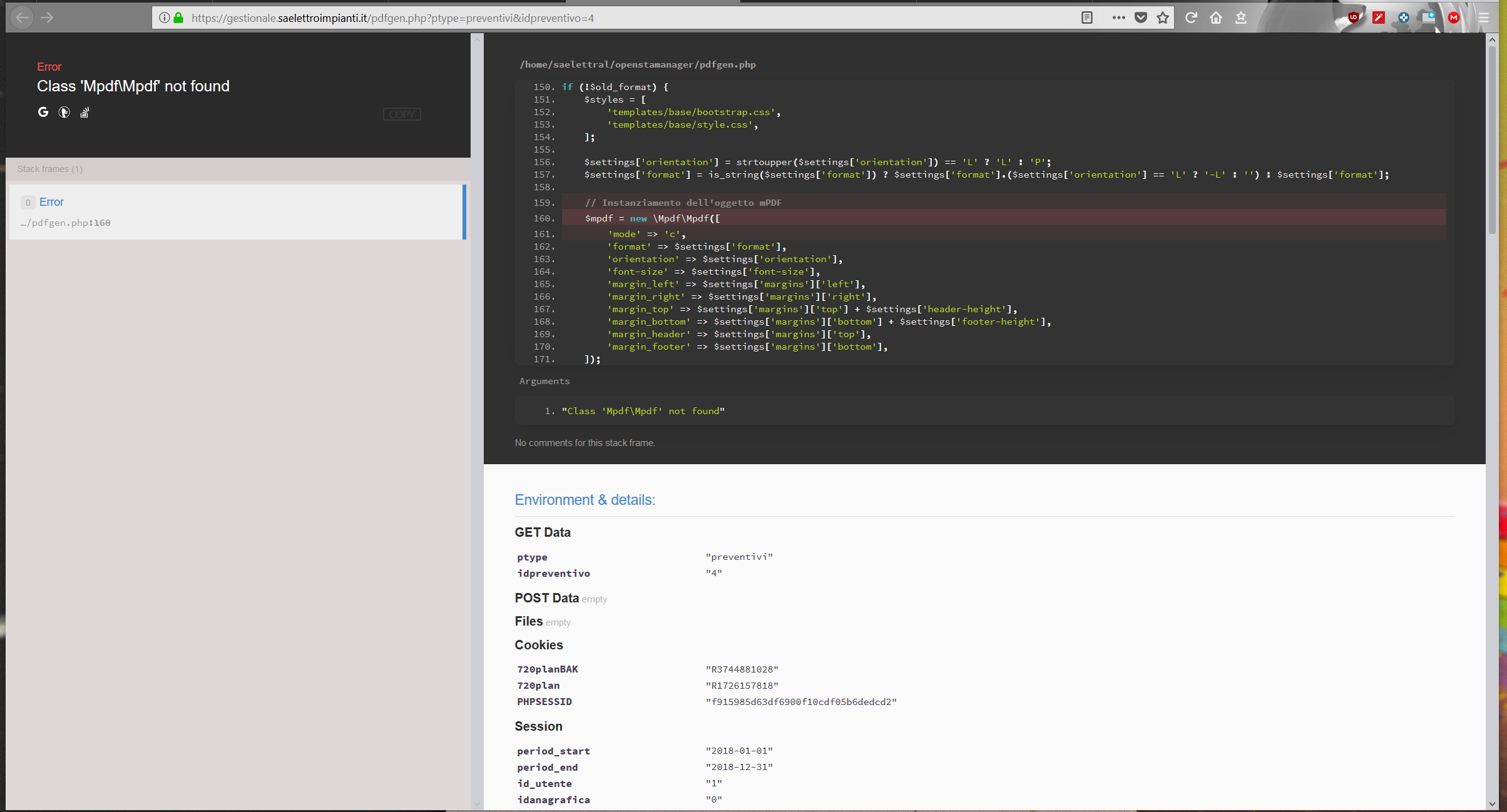Open the More actions ellipsis menu

tap(1119, 18)
